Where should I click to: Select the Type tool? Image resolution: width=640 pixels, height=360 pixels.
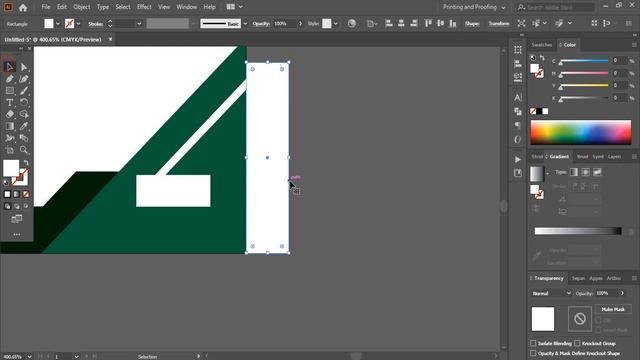9,102
